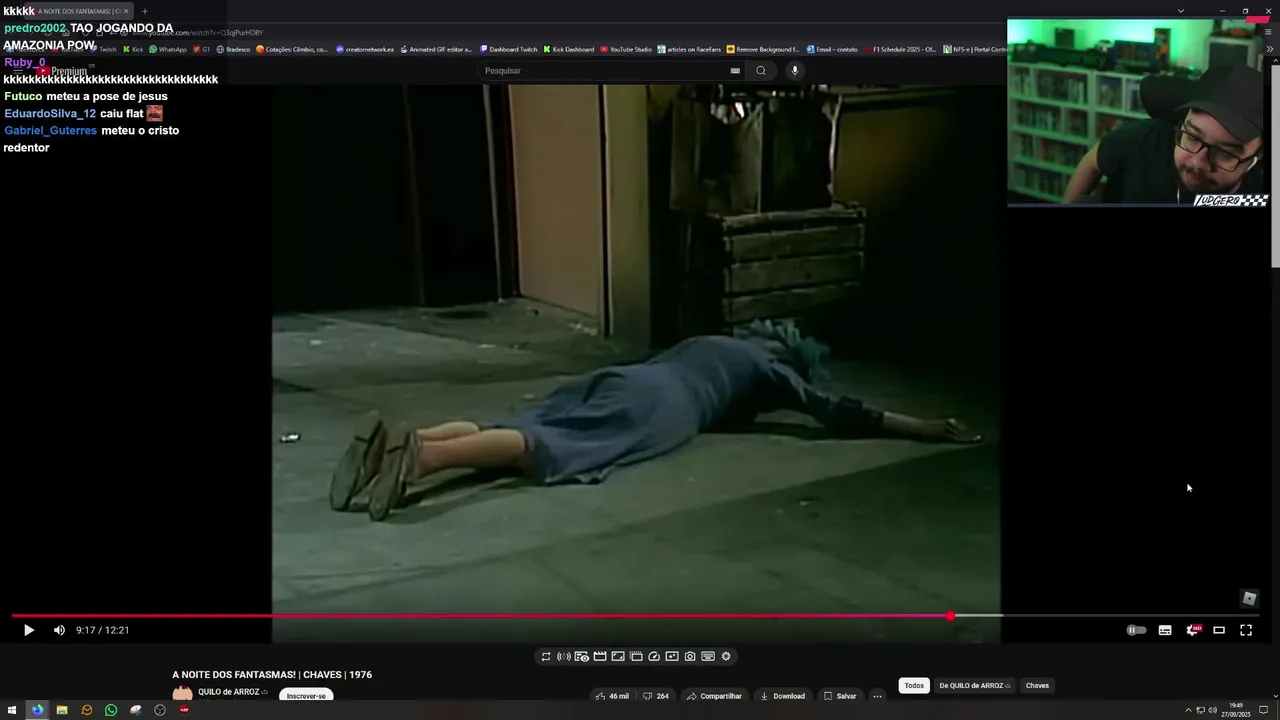Open the articles on RaceFans bookmark
Screen dimensions: 1280x720
click(690, 49)
